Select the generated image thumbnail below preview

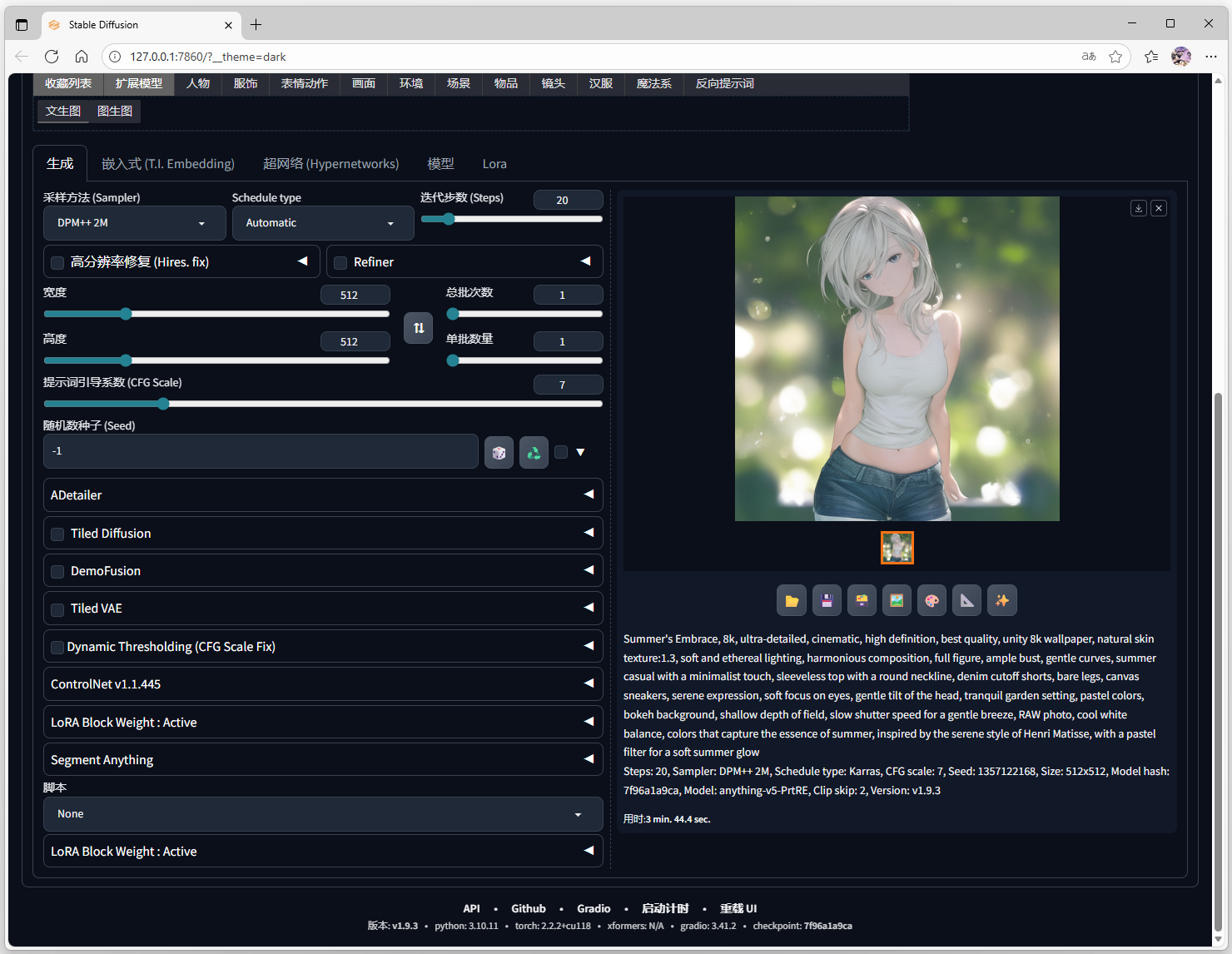[x=897, y=548]
